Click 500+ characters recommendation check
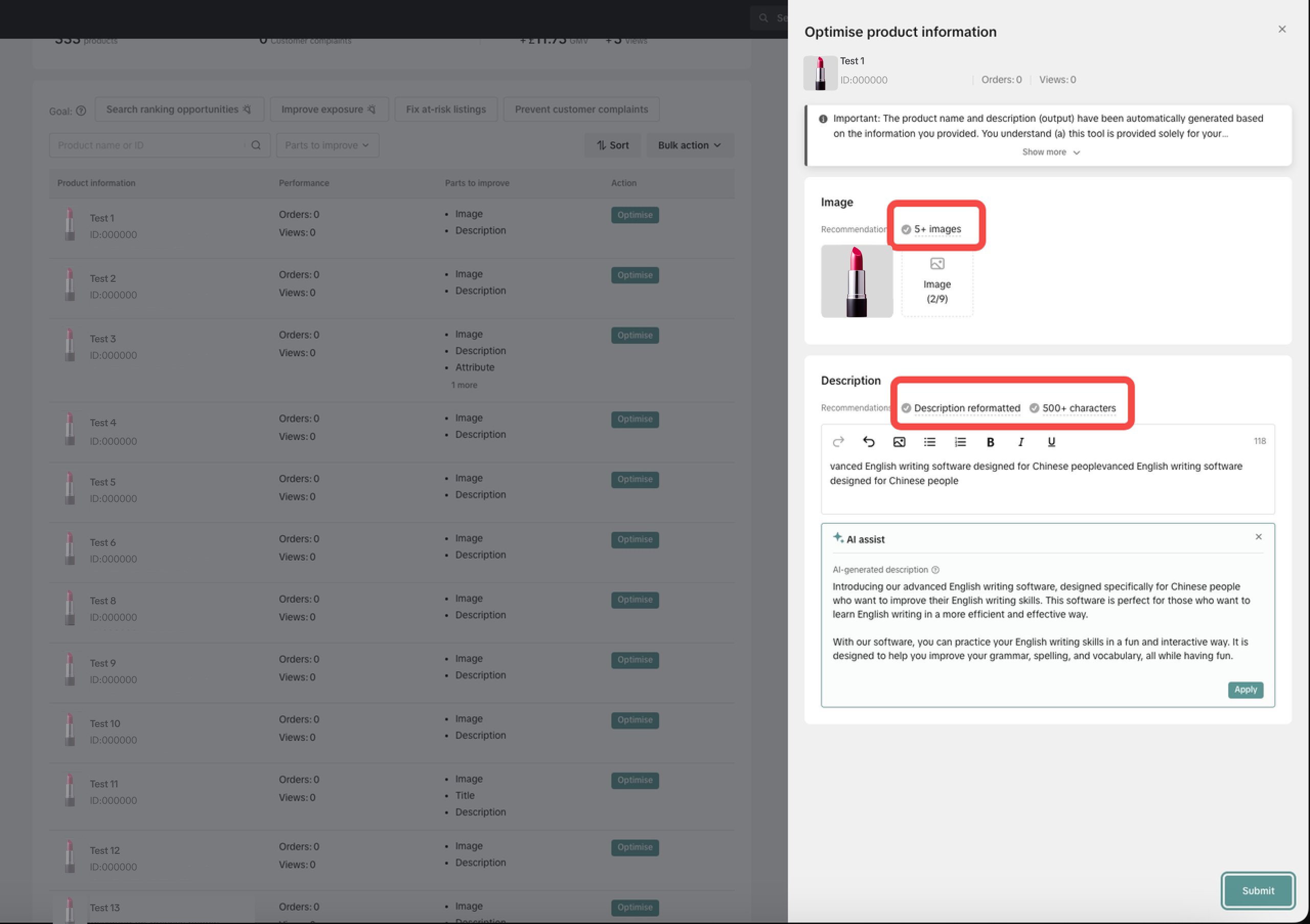This screenshot has height=924, width=1310. (1034, 408)
